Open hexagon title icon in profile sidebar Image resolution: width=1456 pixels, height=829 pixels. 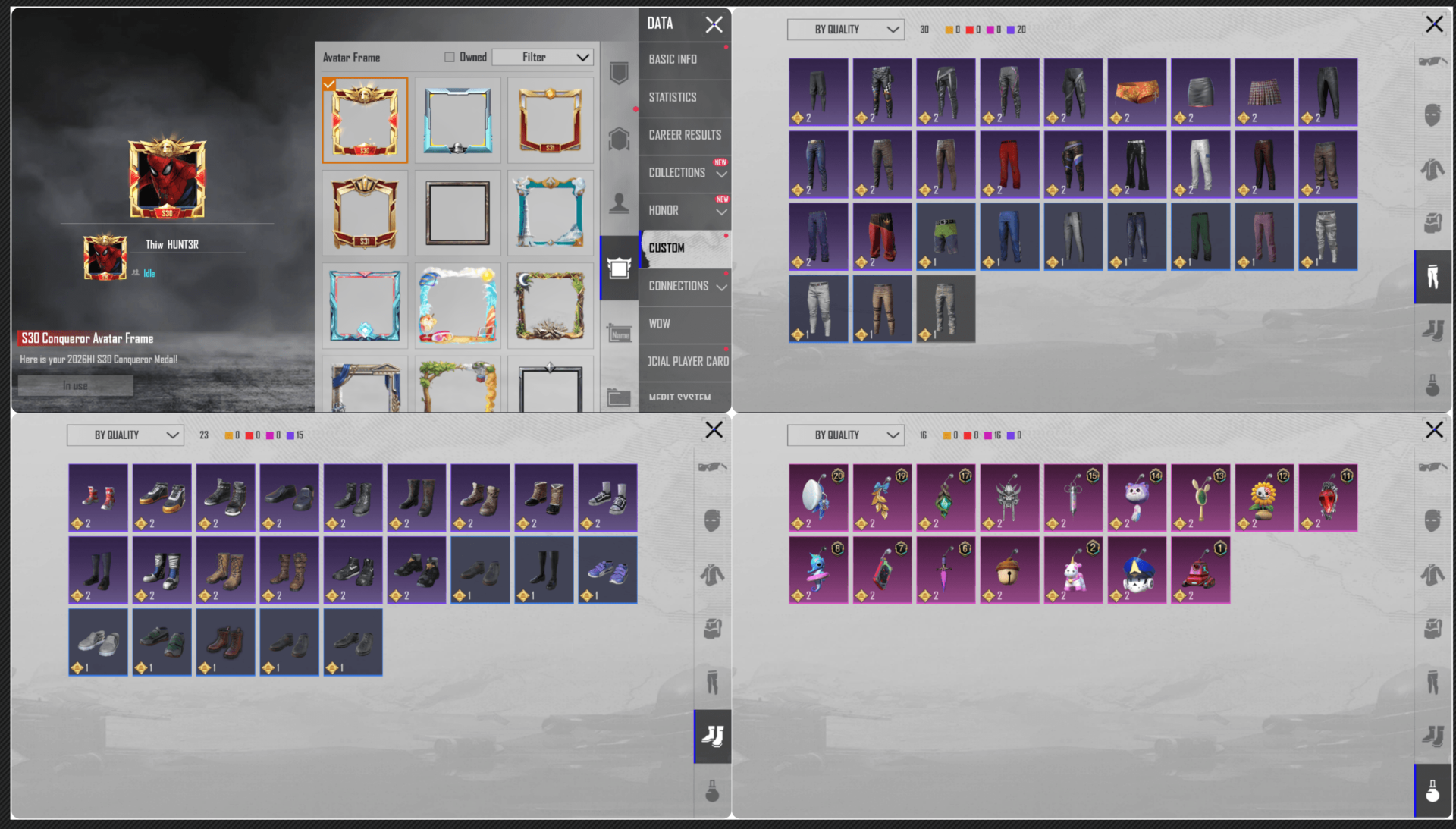coord(619,139)
